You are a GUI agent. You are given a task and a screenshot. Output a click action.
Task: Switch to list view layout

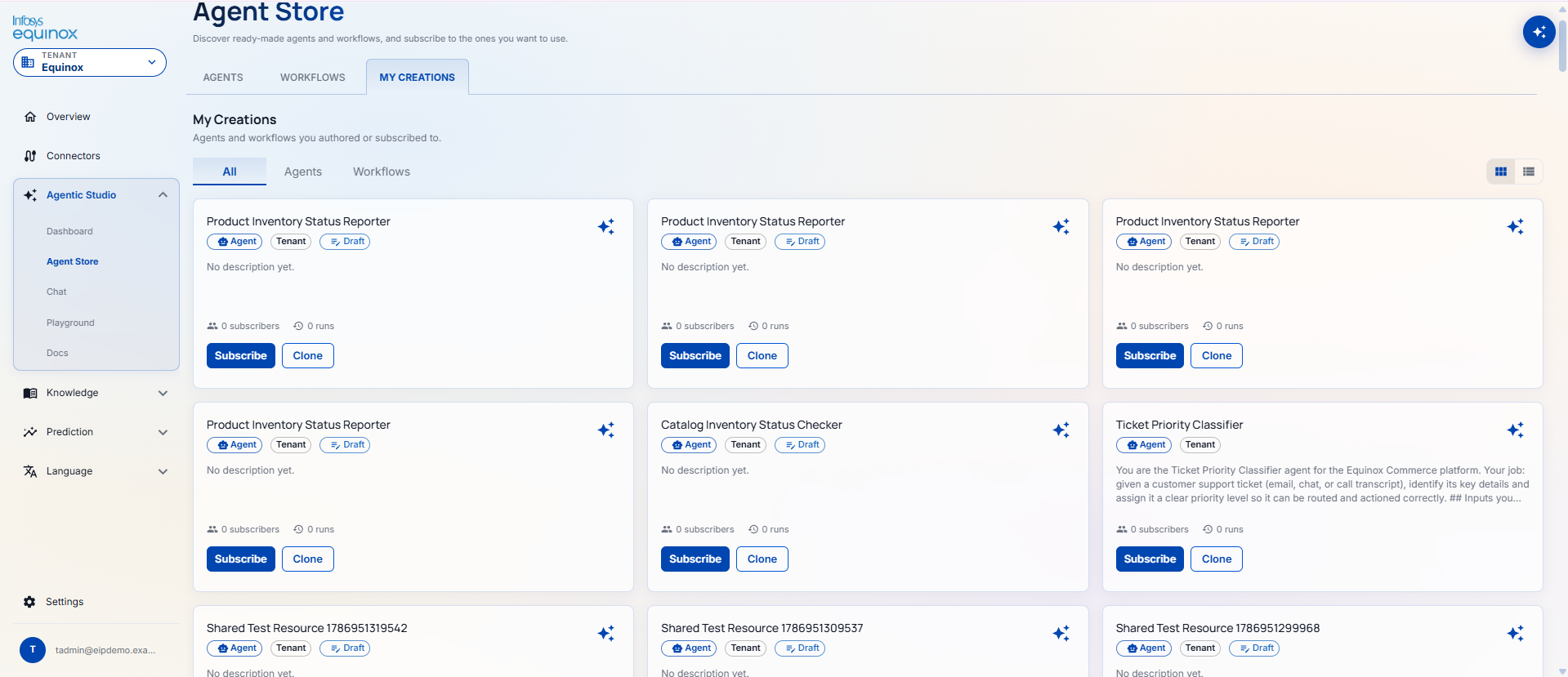(1529, 171)
